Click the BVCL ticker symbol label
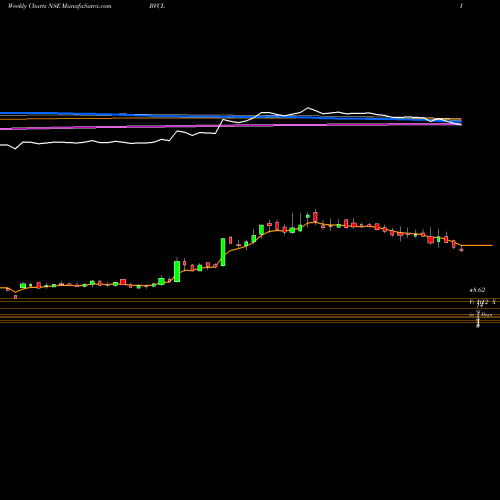The height and width of the screenshot is (500, 500). coord(157,6)
